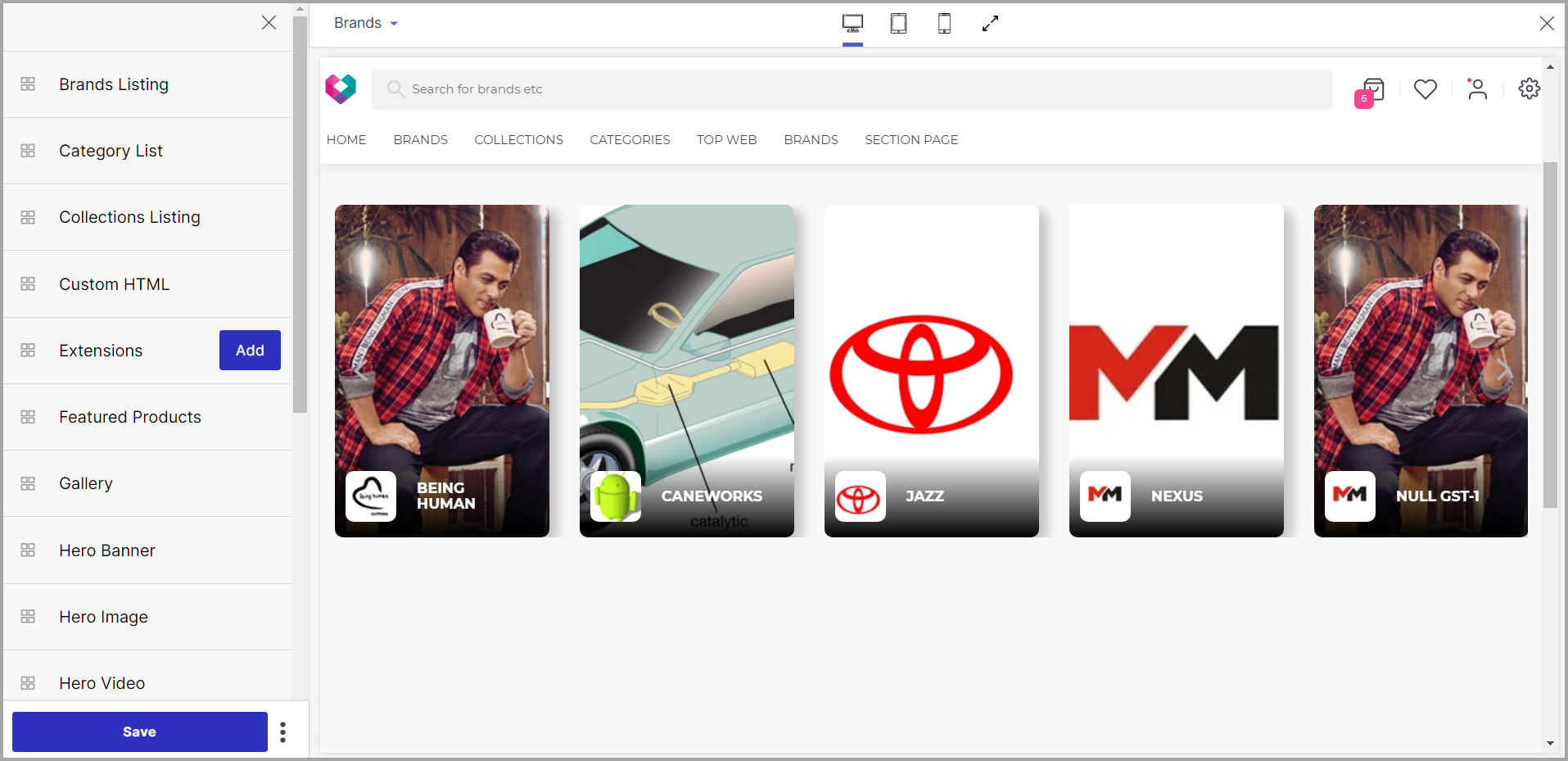Image resolution: width=1568 pixels, height=761 pixels.
Task: Open the shopping bag cart icon
Action: [x=1373, y=89]
